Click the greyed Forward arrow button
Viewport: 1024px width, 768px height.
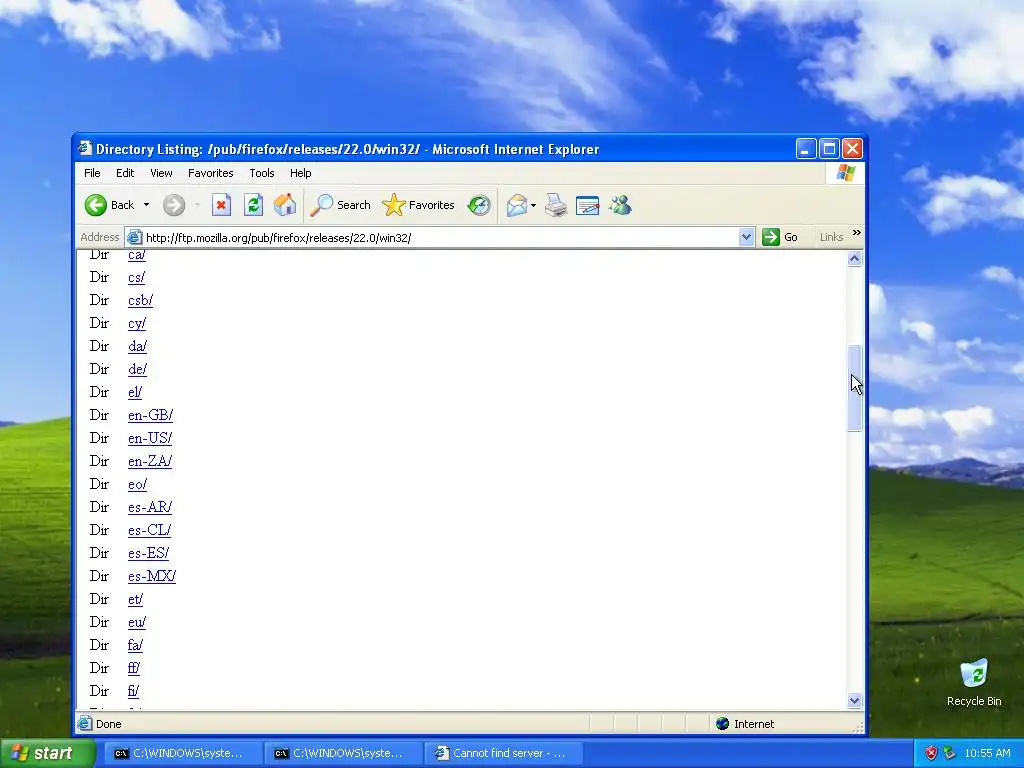[x=174, y=205]
